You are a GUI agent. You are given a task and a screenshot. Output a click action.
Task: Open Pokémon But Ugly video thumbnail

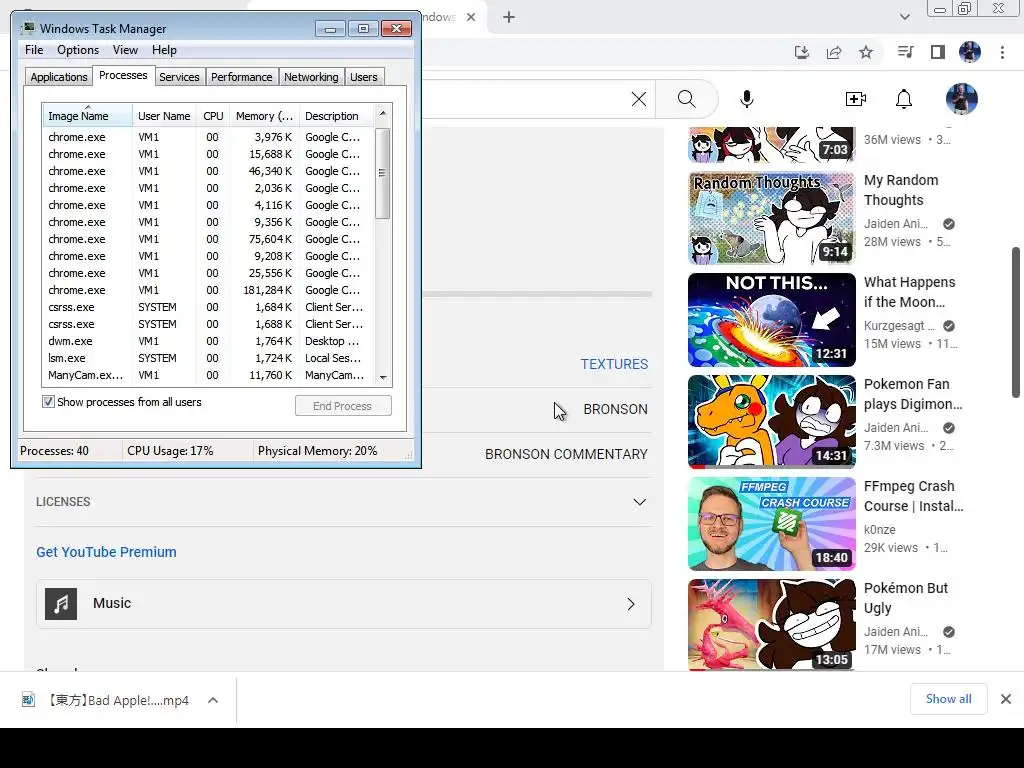pos(771,625)
